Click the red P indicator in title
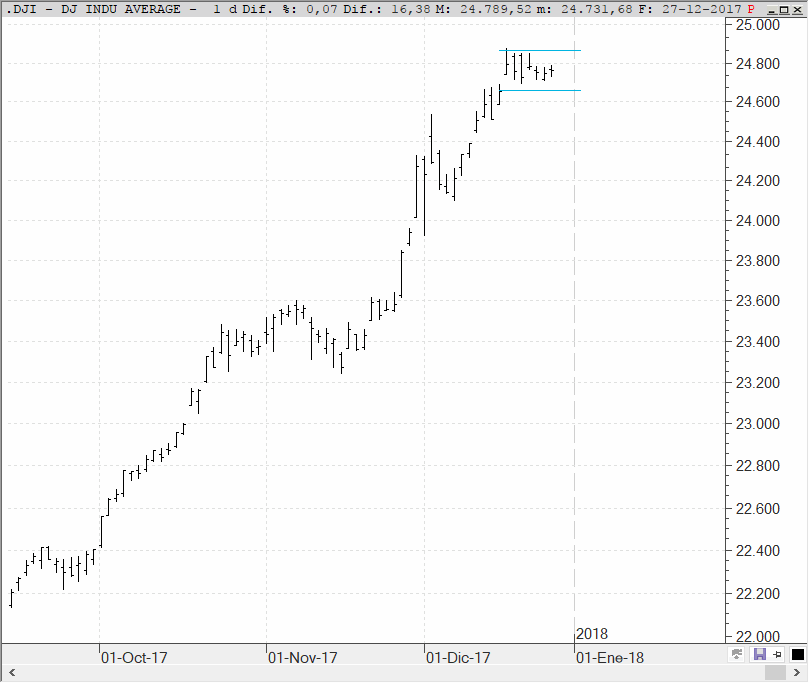 [751, 9]
